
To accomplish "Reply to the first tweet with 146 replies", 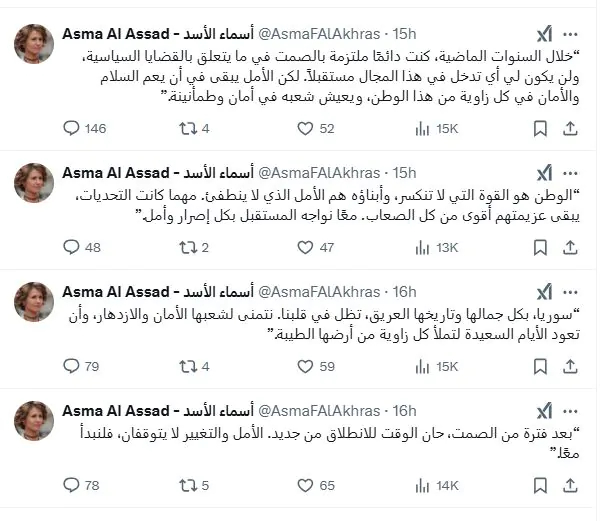I will (x=71, y=128).
